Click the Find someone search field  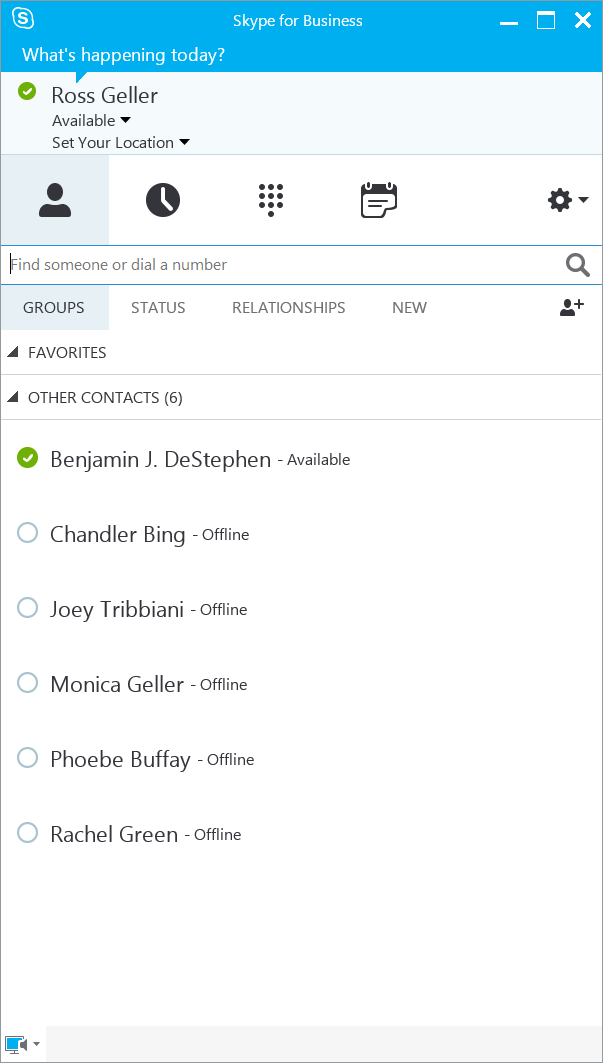pos(285,265)
